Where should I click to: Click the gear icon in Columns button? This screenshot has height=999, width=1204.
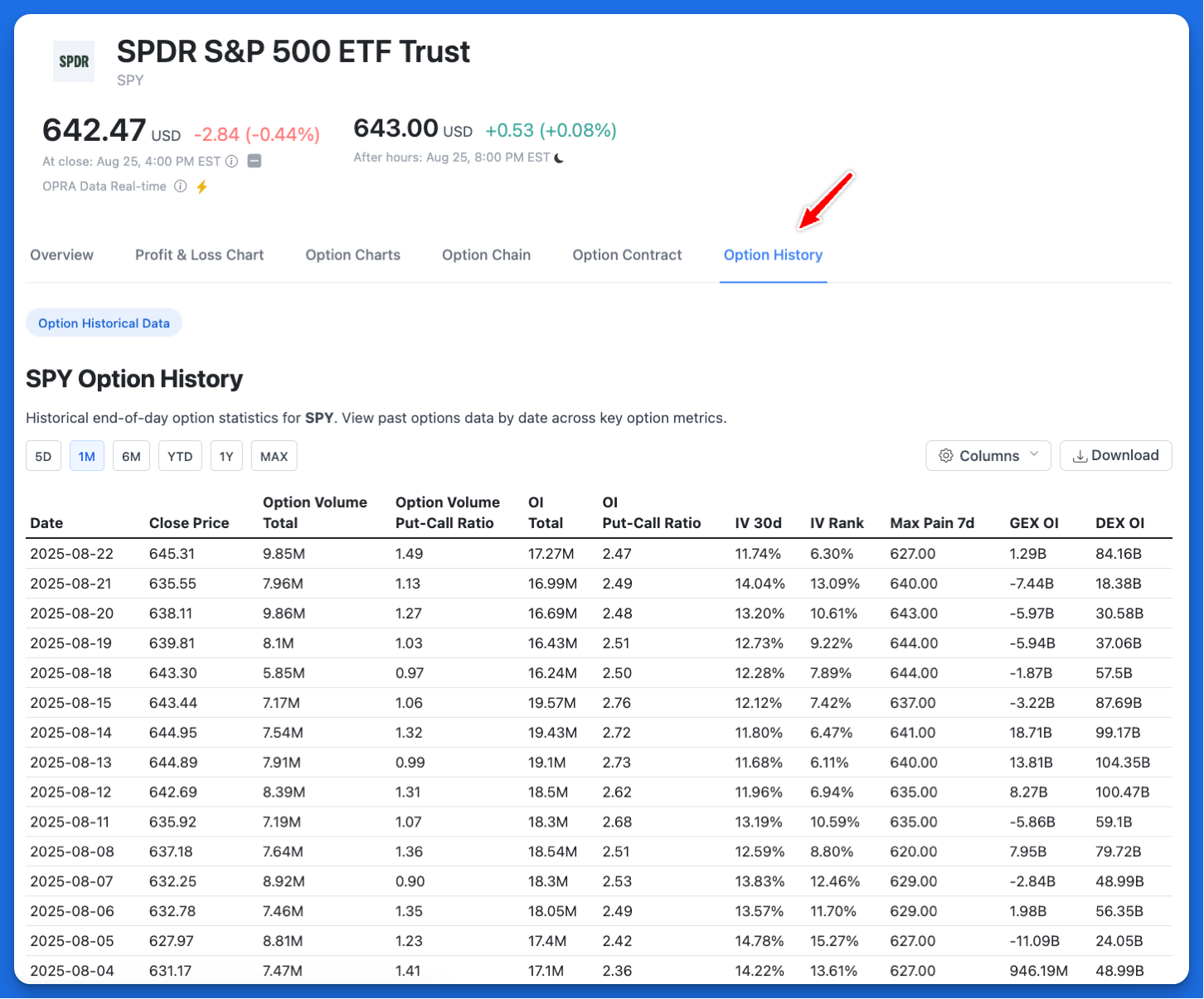pos(945,456)
